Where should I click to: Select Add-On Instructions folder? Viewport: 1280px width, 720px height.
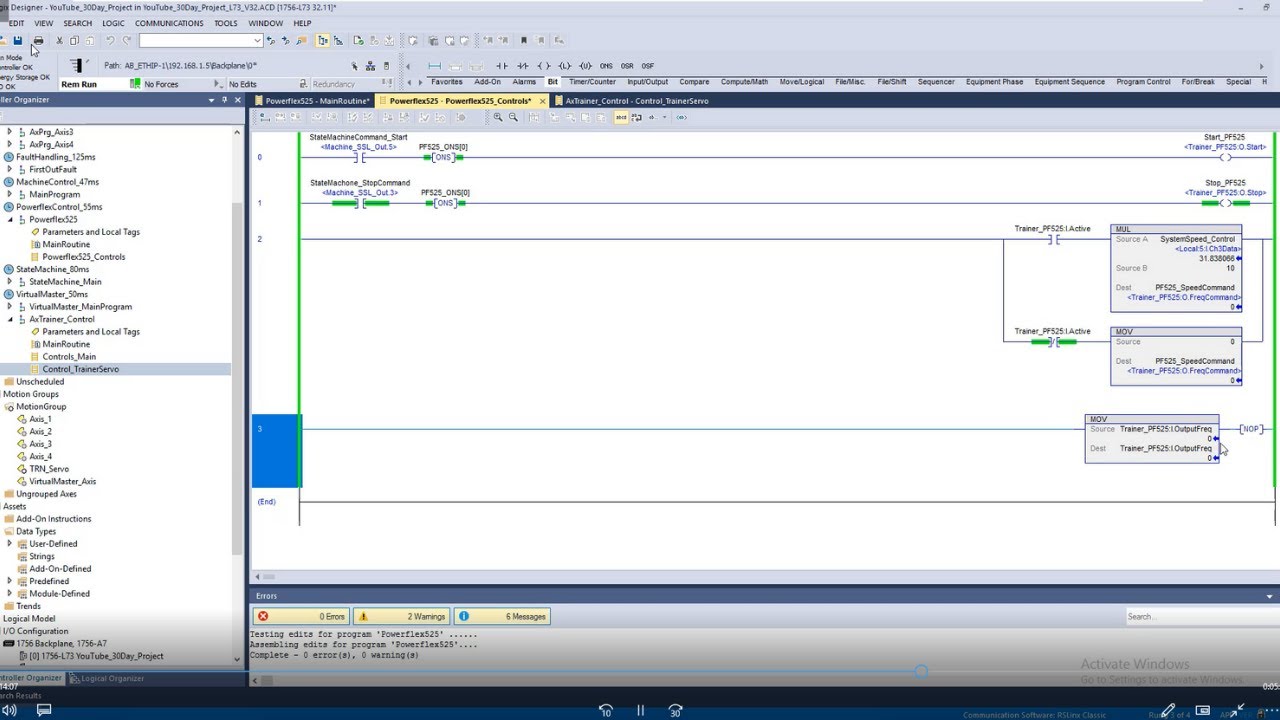(53, 519)
